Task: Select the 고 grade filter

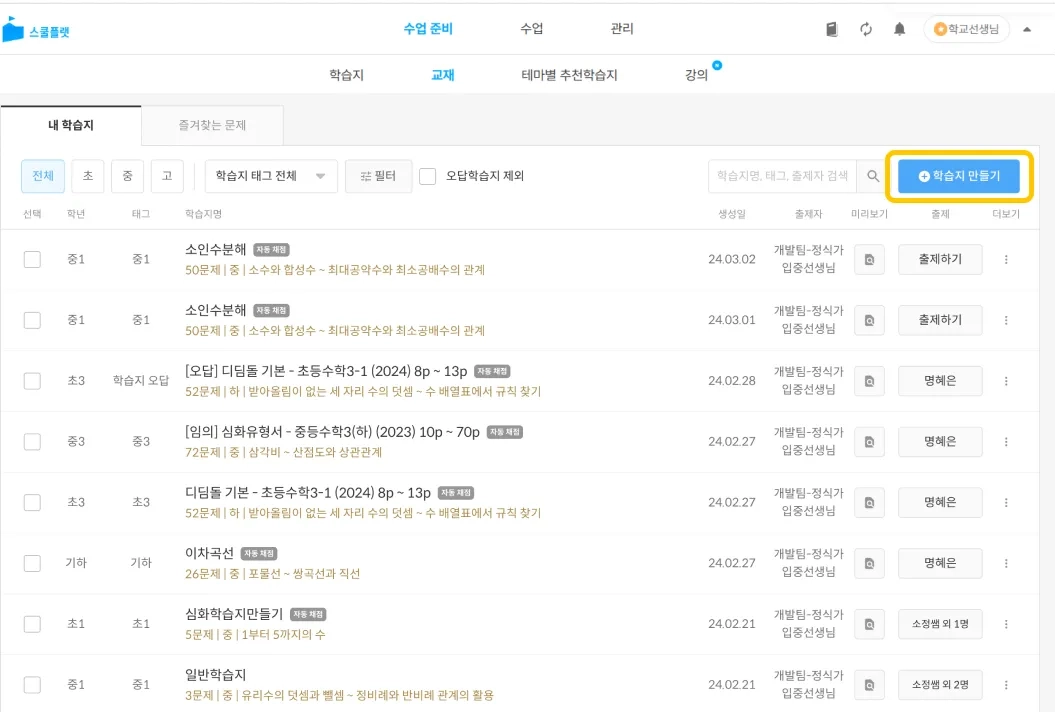Action: pyautogui.click(x=167, y=176)
